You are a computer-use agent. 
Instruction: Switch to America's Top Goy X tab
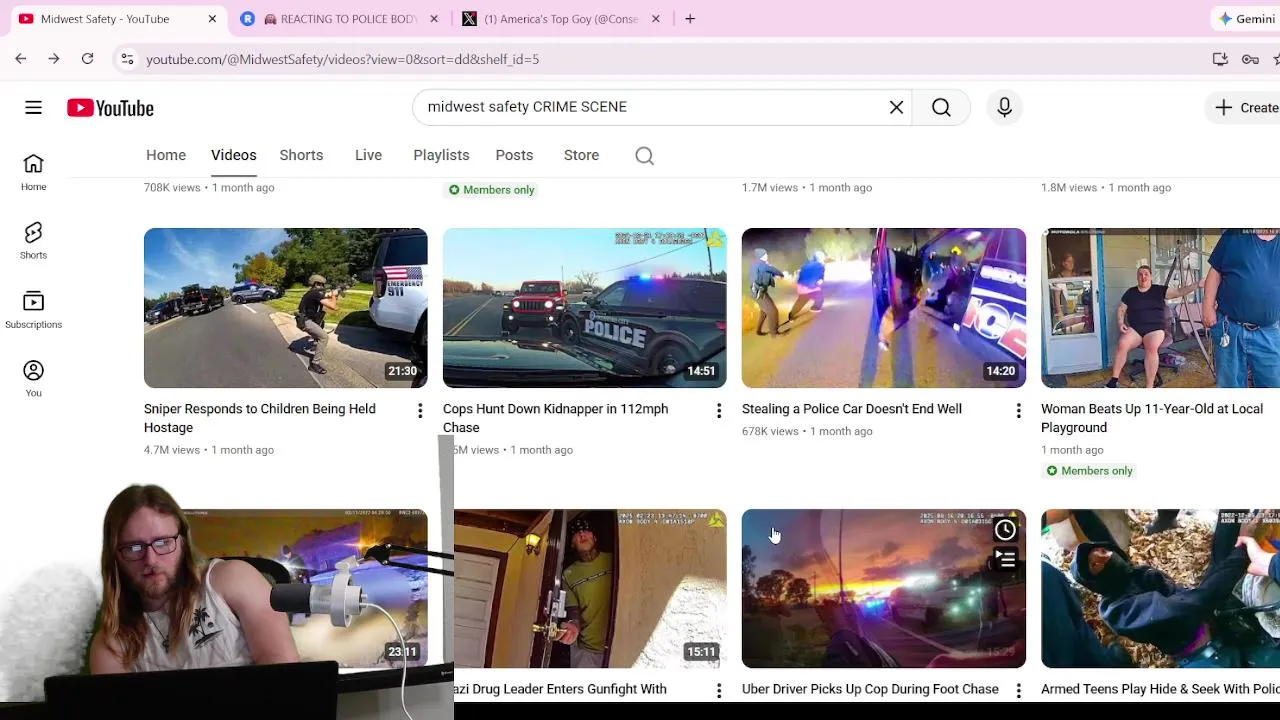coord(560,19)
